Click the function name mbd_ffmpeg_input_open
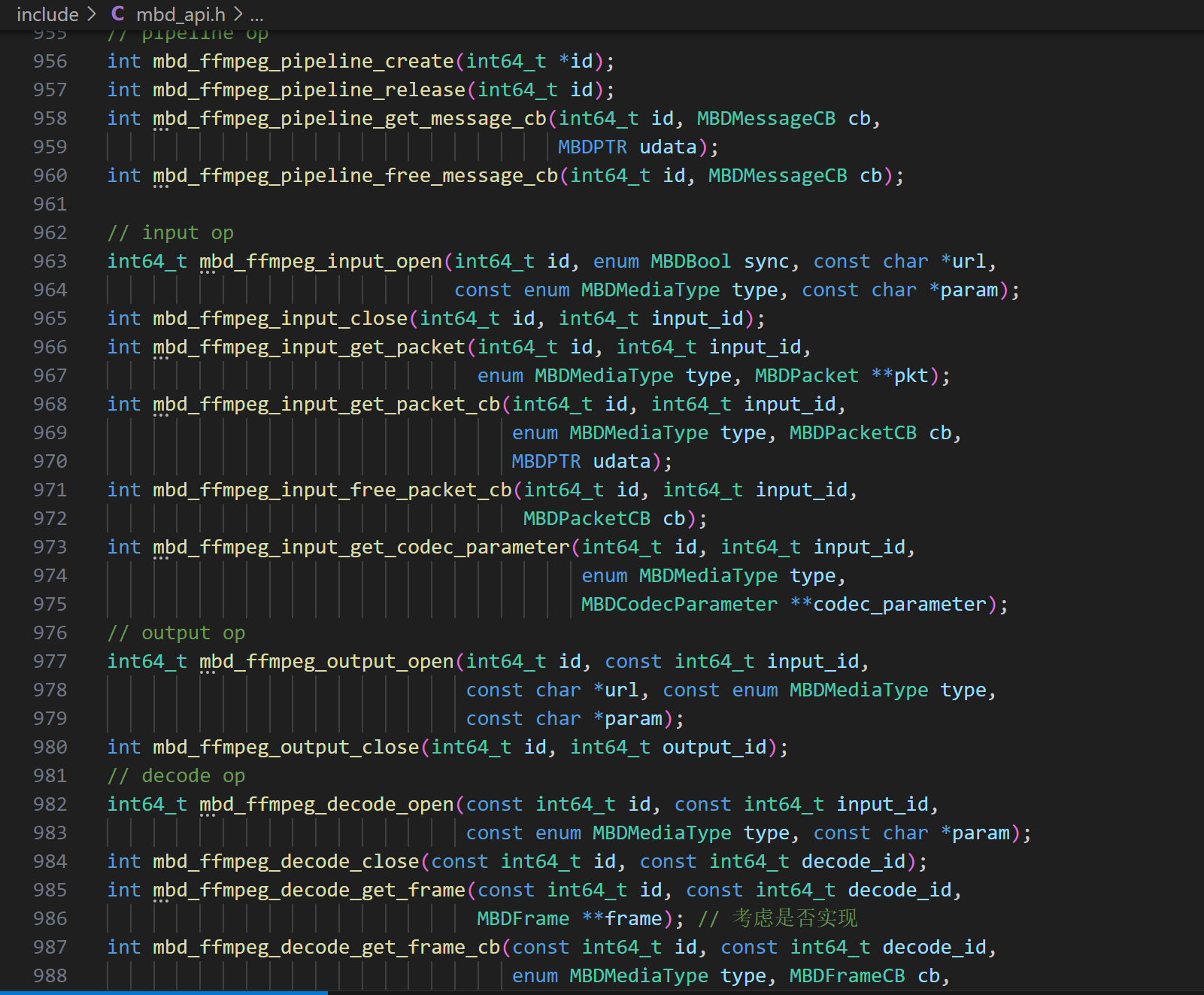Screen dimensions: 1204x995 [321, 261]
